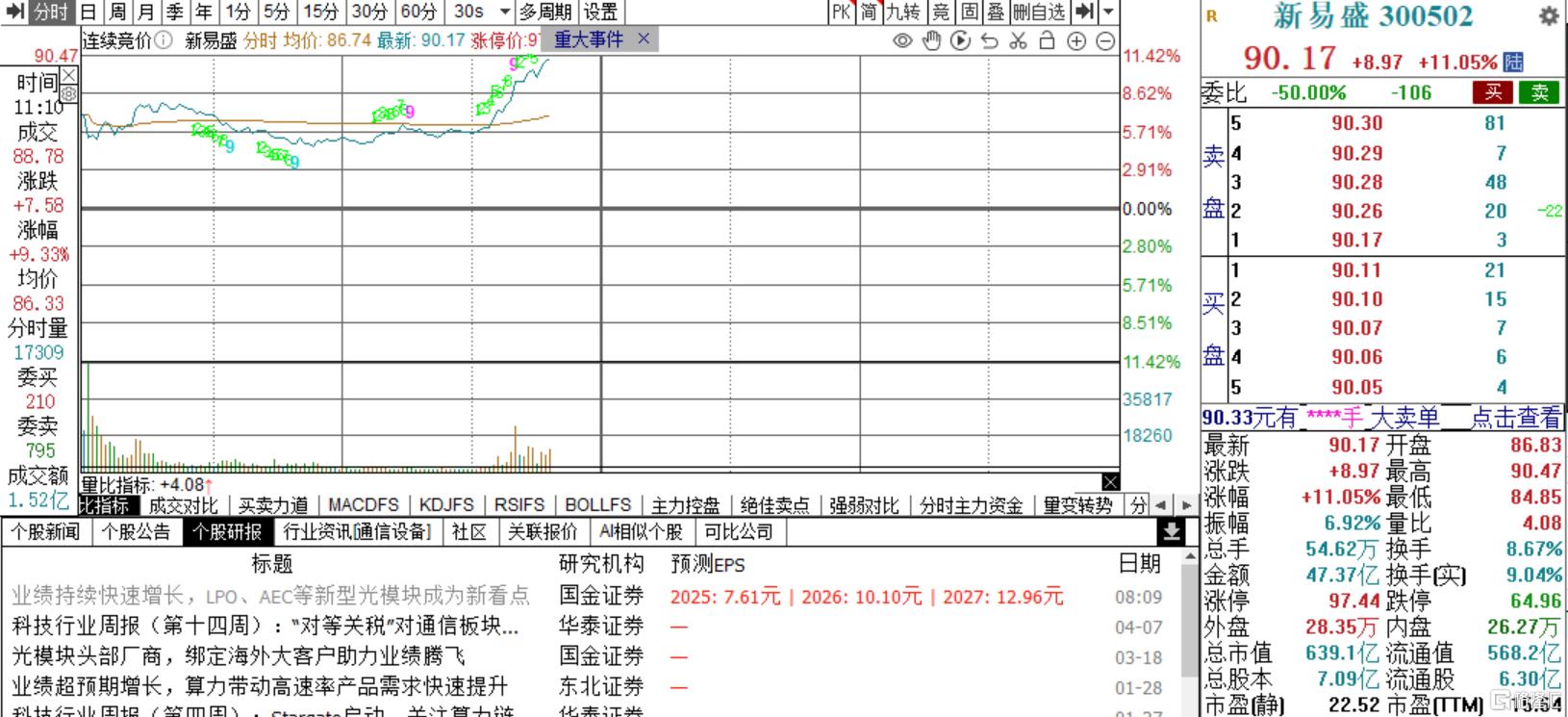Toggle 叠 overlay button

pyautogui.click(x=996, y=12)
